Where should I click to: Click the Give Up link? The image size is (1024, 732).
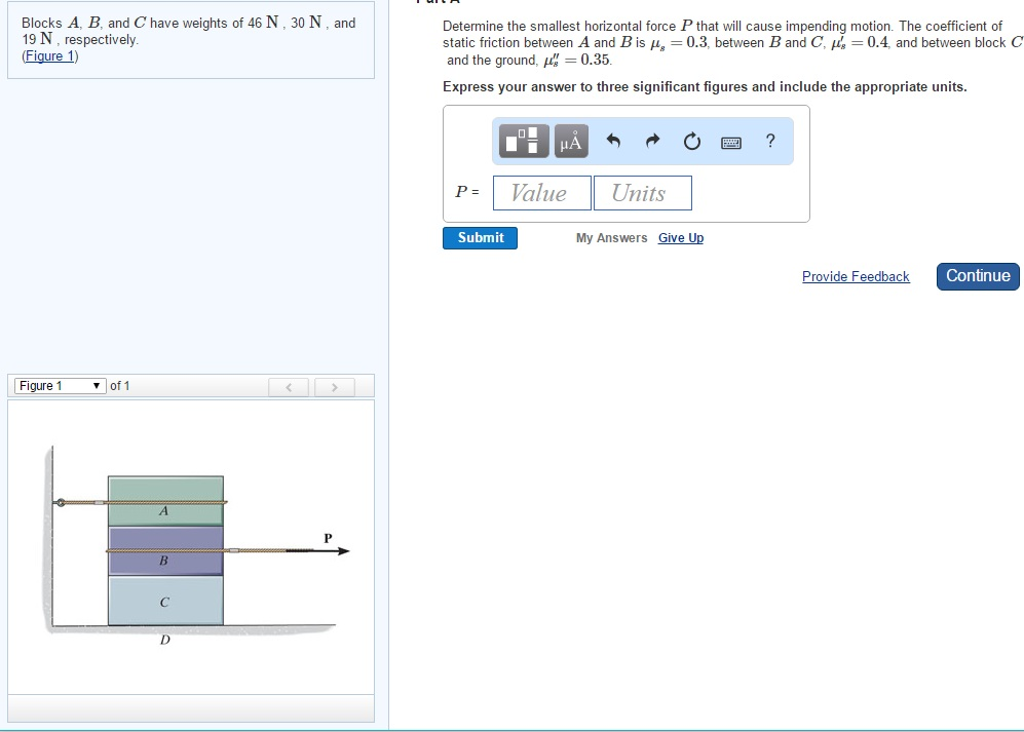point(680,238)
